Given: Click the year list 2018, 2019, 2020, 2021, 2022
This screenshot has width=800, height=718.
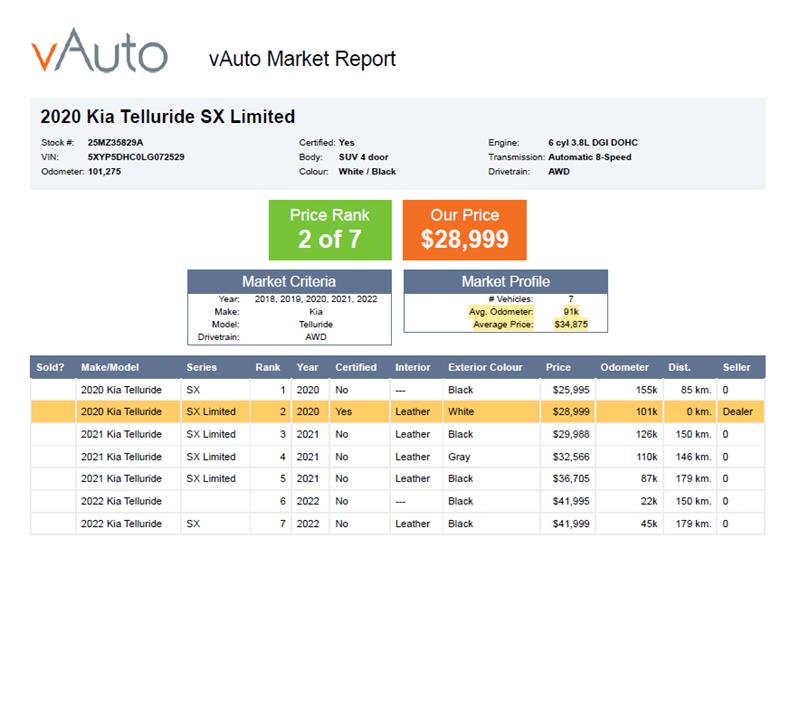Looking at the screenshot, I should pos(316,299).
